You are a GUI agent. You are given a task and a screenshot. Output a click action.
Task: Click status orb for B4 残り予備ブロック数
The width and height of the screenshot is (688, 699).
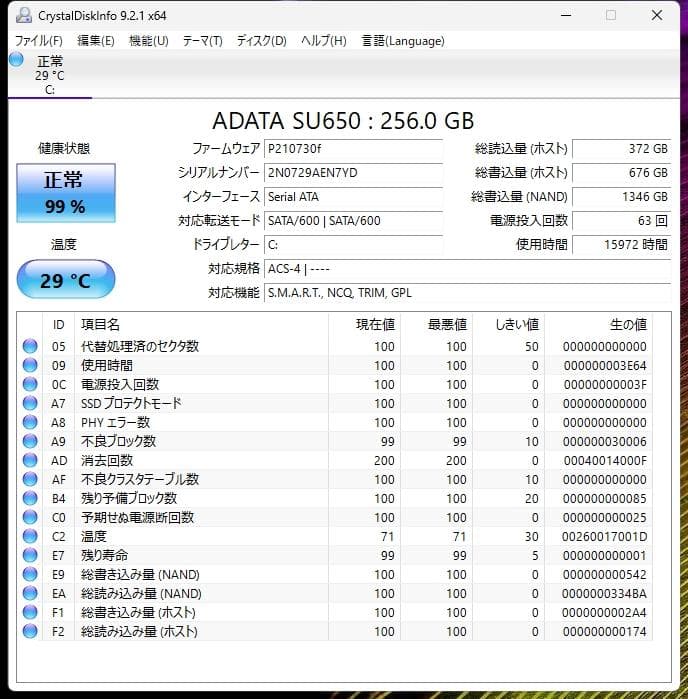(x=30, y=498)
